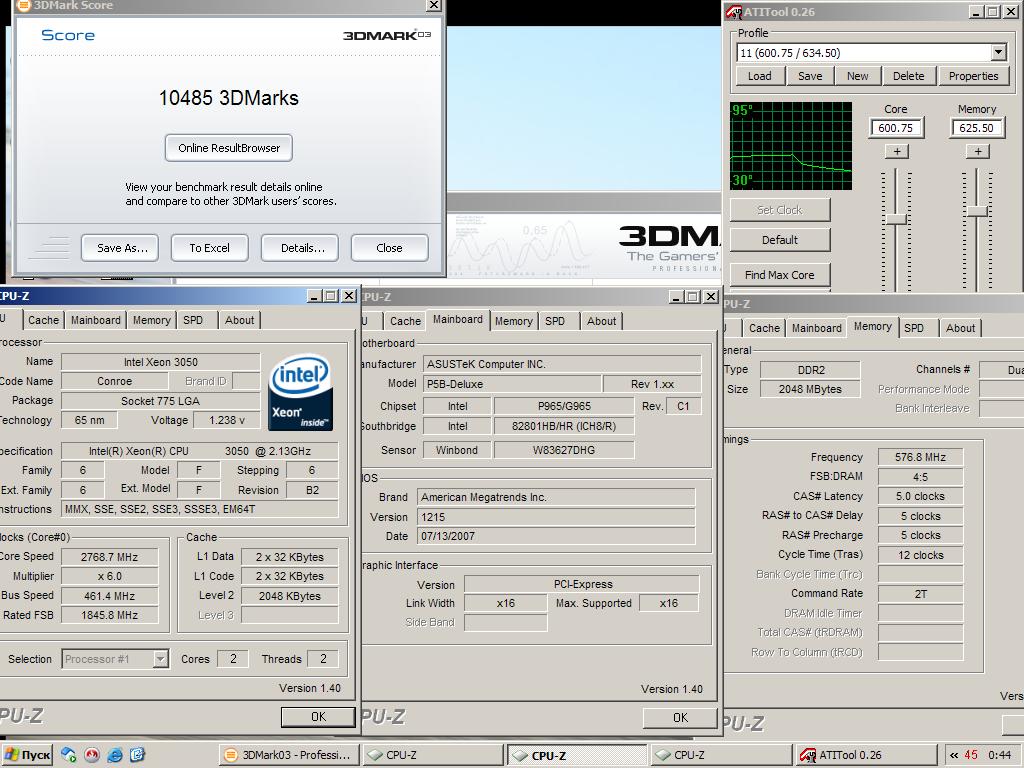Switch to Mainboard tab in left CPU-Z
This screenshot has width=1024, height=768.
pos(95,320)
